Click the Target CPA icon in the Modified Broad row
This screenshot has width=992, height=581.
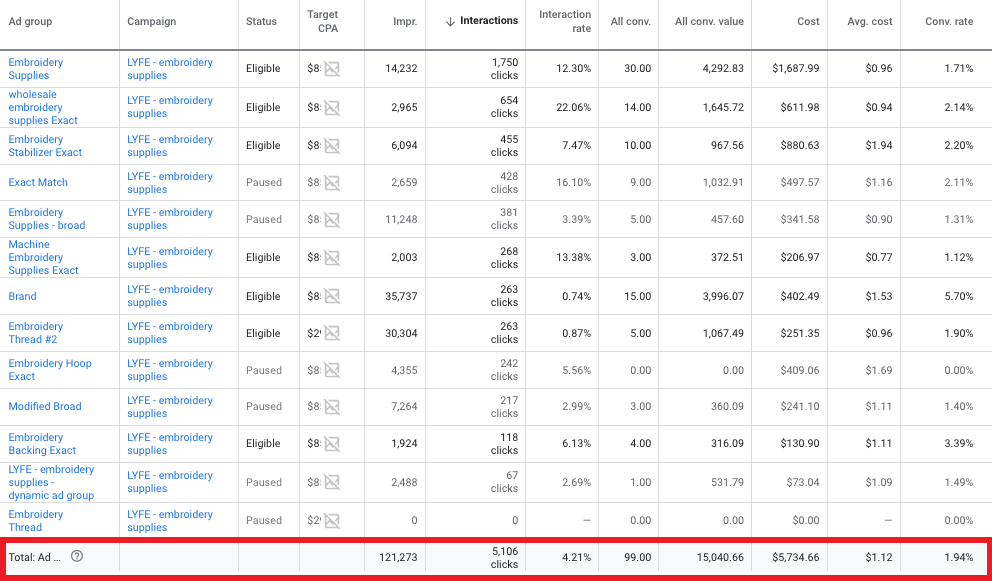(x=332, y=407)
